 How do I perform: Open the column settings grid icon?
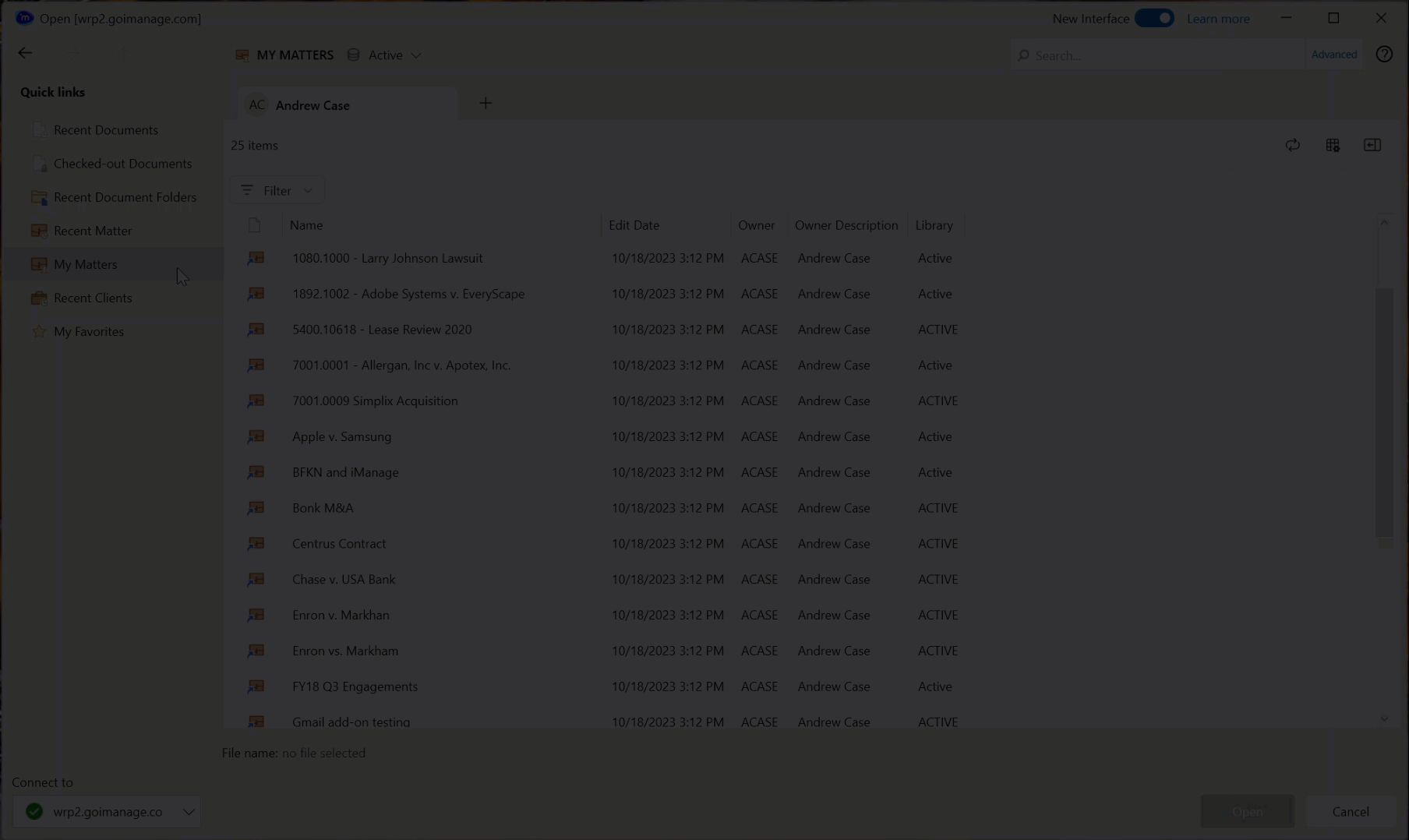[1333, 146]
